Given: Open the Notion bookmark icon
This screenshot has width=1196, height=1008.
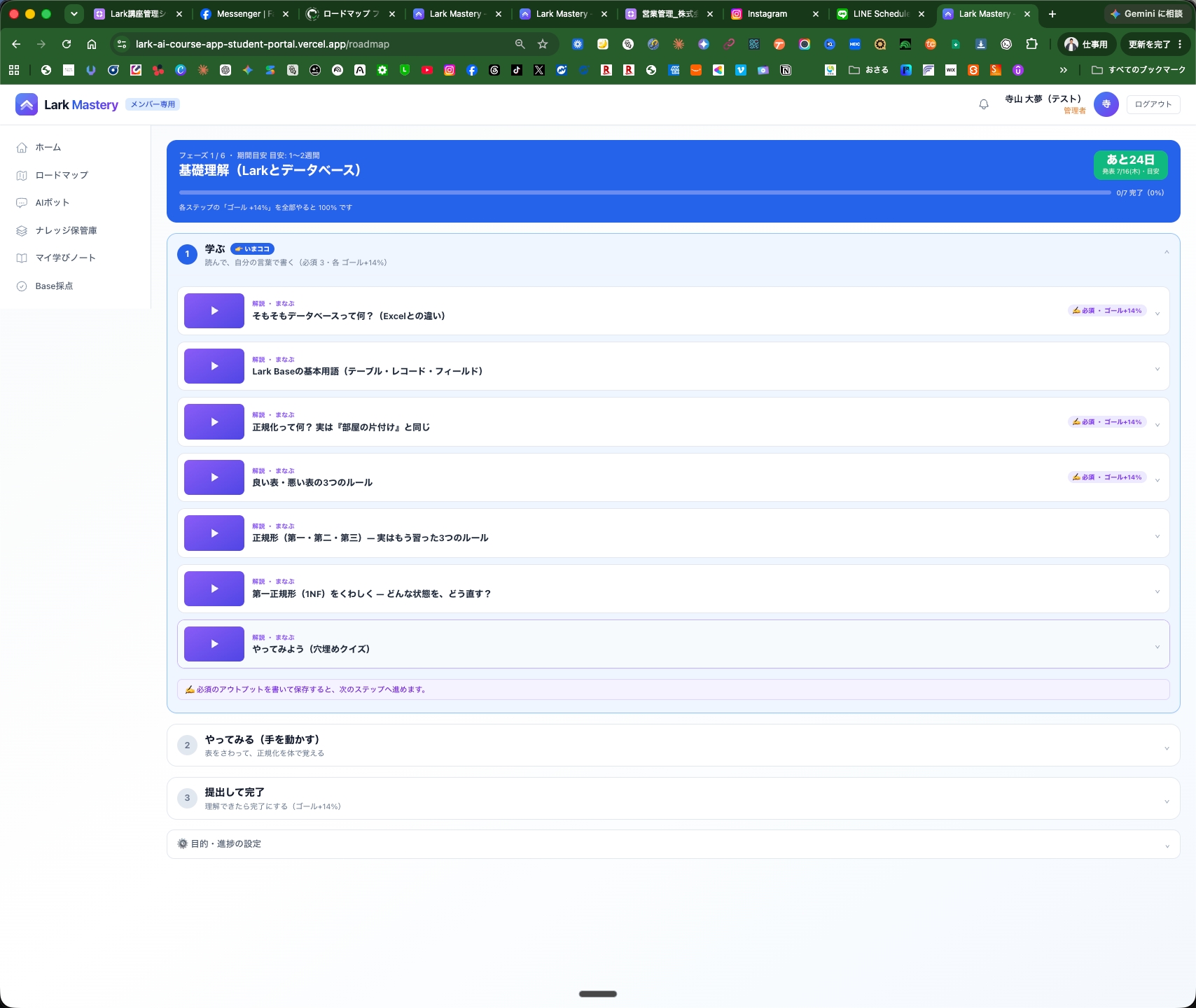Looking at the screenshot, I should coord(786,70).
